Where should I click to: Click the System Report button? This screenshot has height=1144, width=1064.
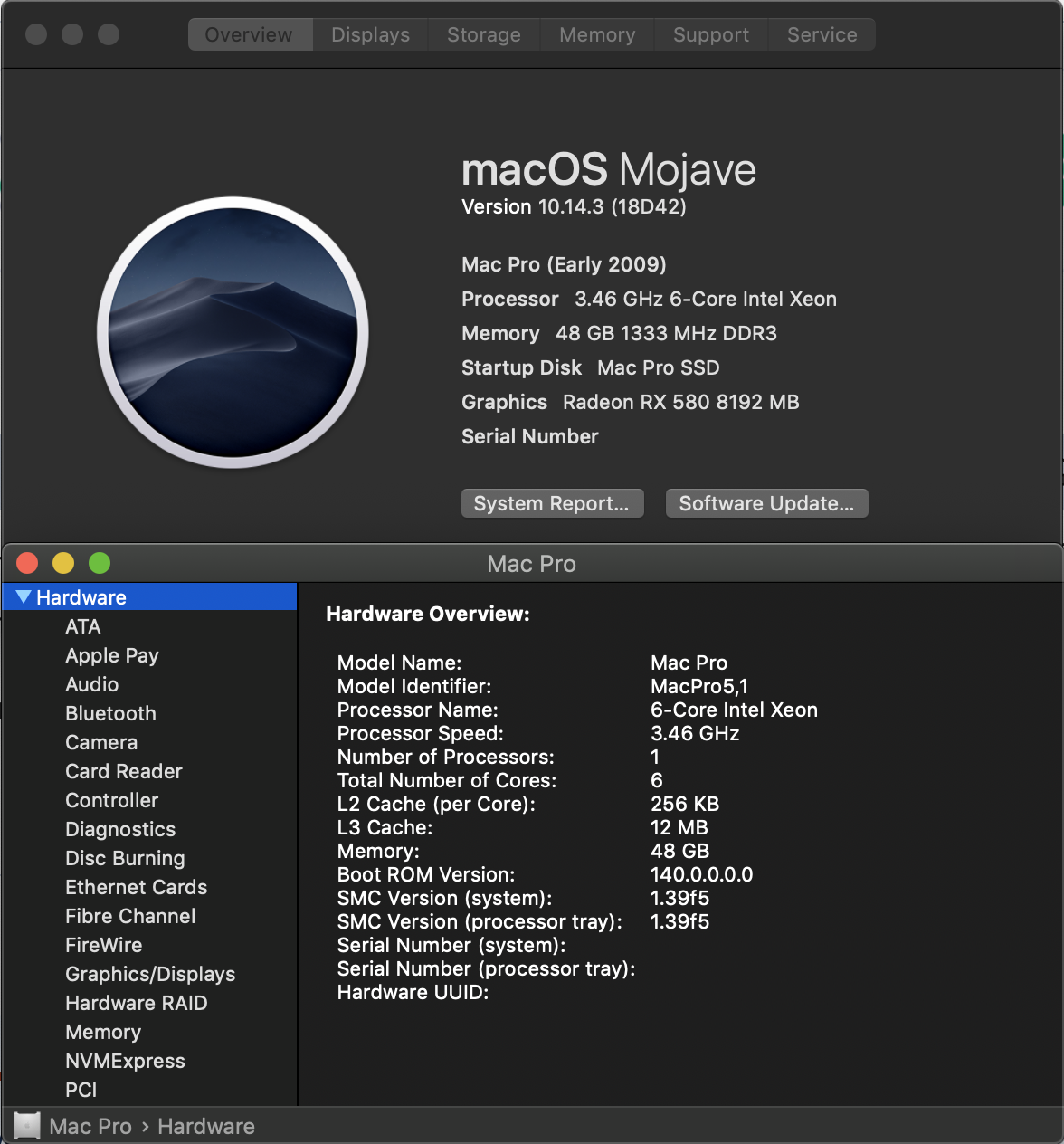click(552, 503)
